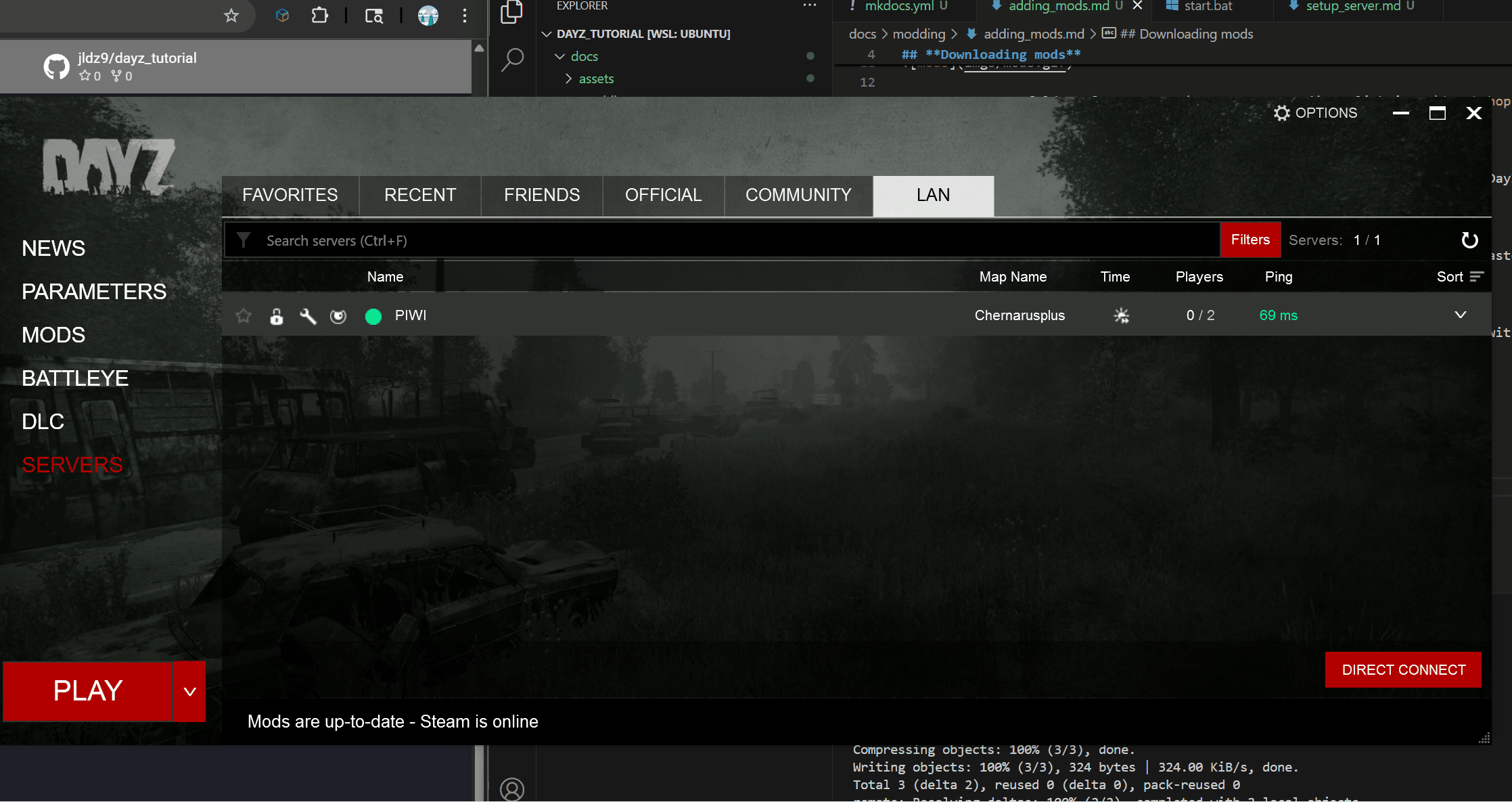Toggle the red Filters button

pos(1250,240)
